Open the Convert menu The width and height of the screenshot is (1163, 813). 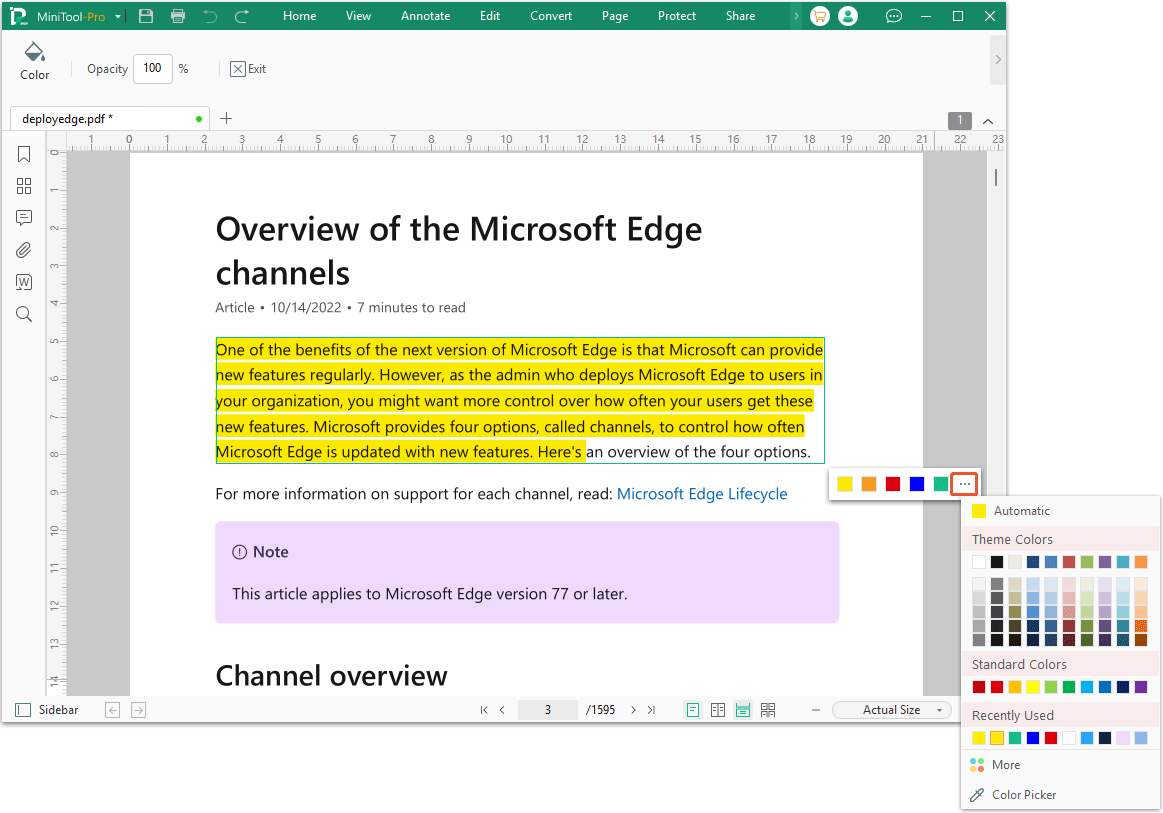click(x=550, y=15)
